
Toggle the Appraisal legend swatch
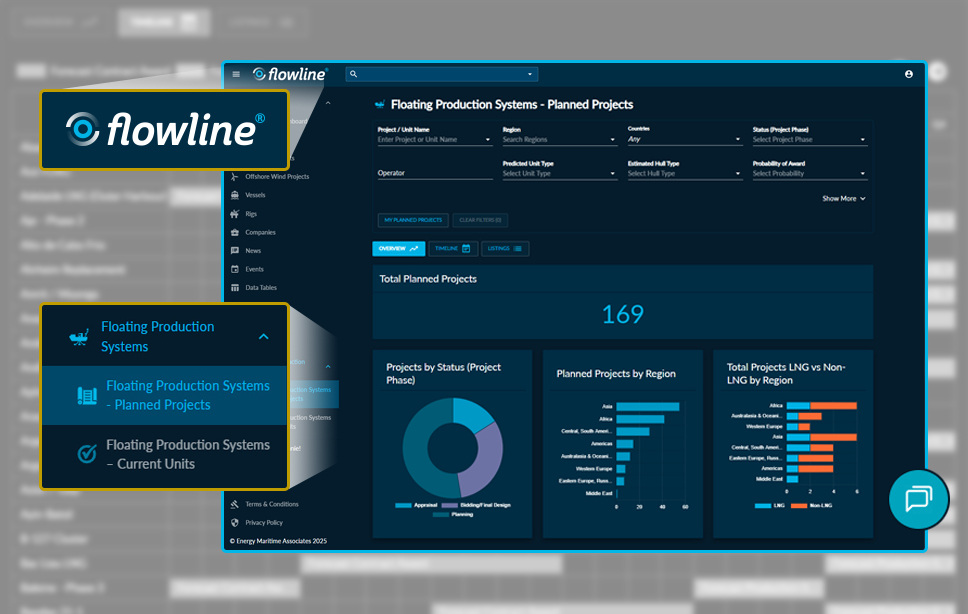point(403,505)
